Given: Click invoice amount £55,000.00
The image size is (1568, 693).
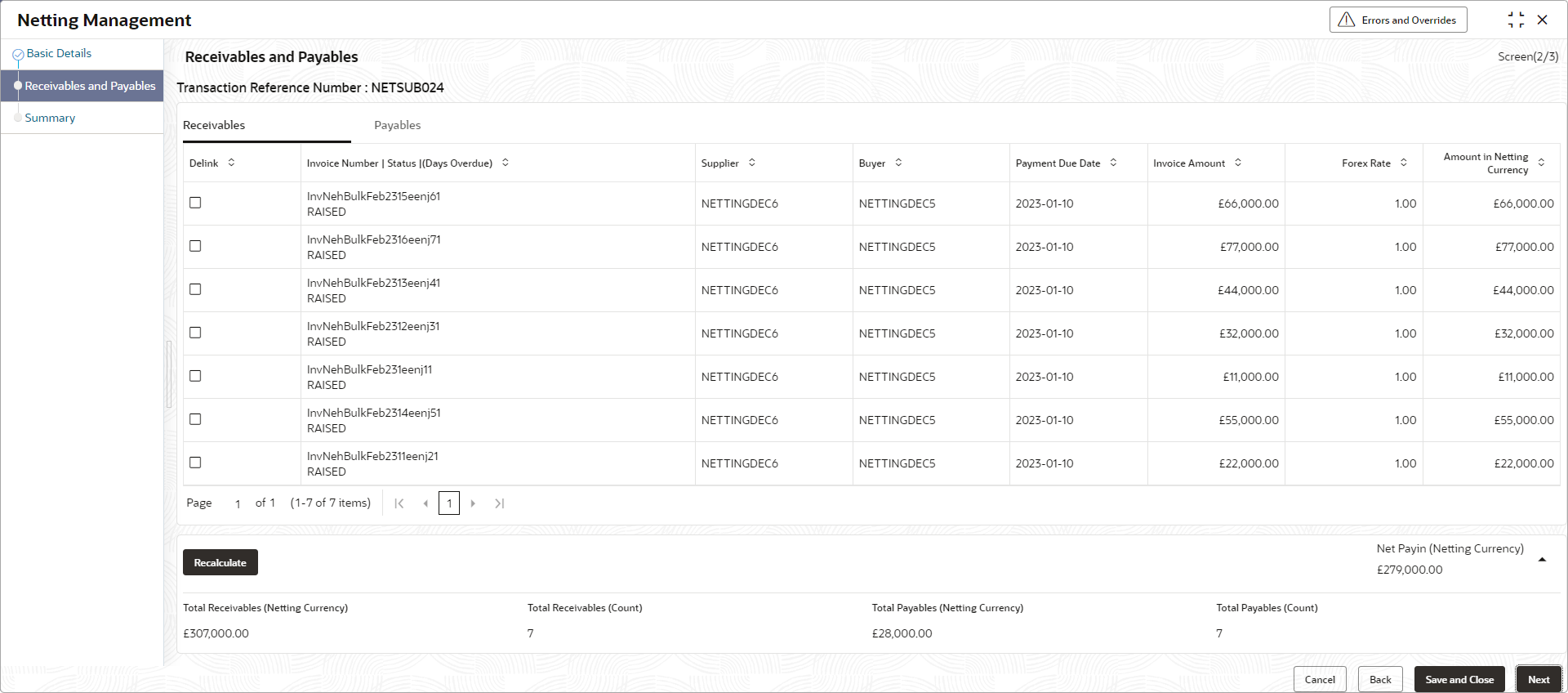Looking at the screenshot, I should click(x=1249, y=420).
